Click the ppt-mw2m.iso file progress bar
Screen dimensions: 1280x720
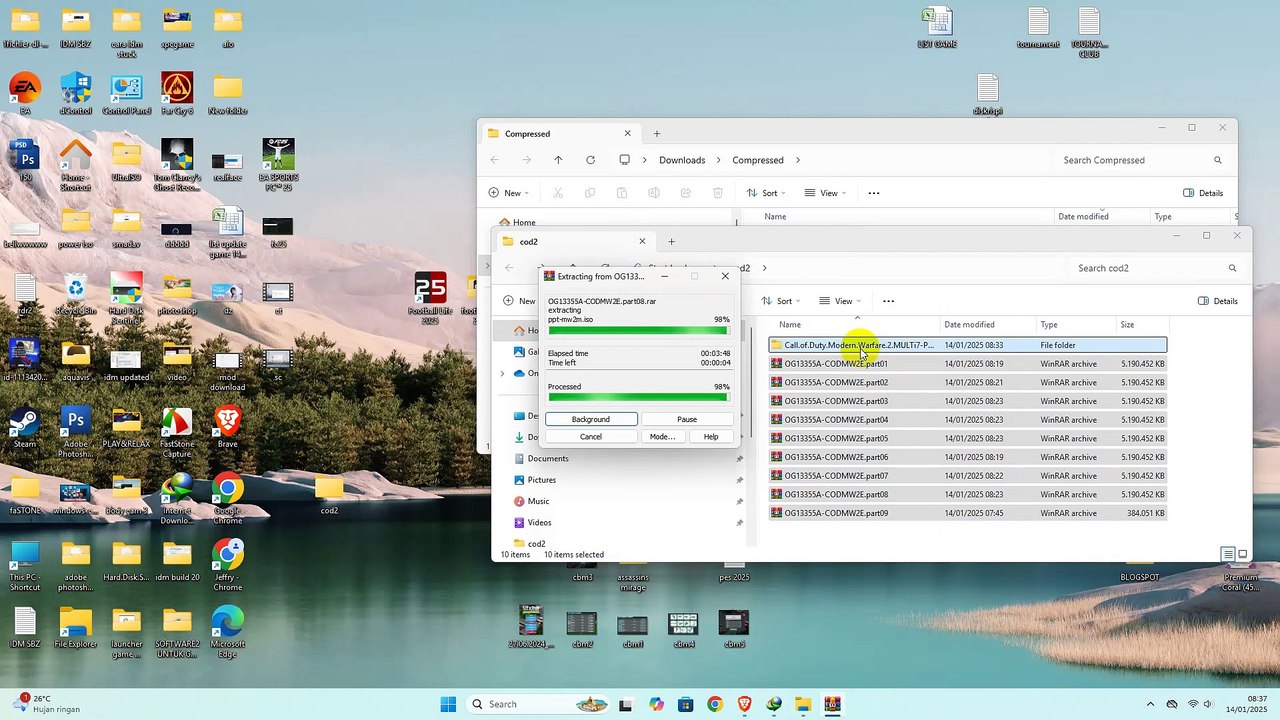pos(638,331)
